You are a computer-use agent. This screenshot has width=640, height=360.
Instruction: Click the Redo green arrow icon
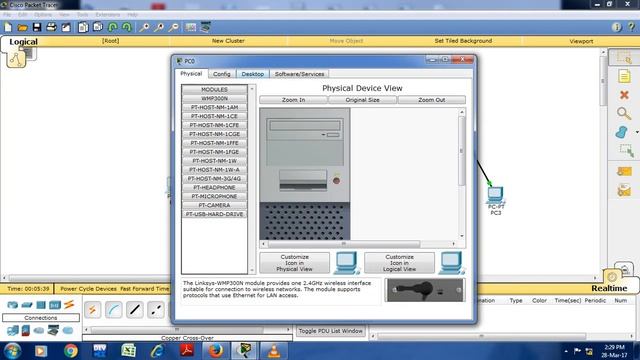127,27
